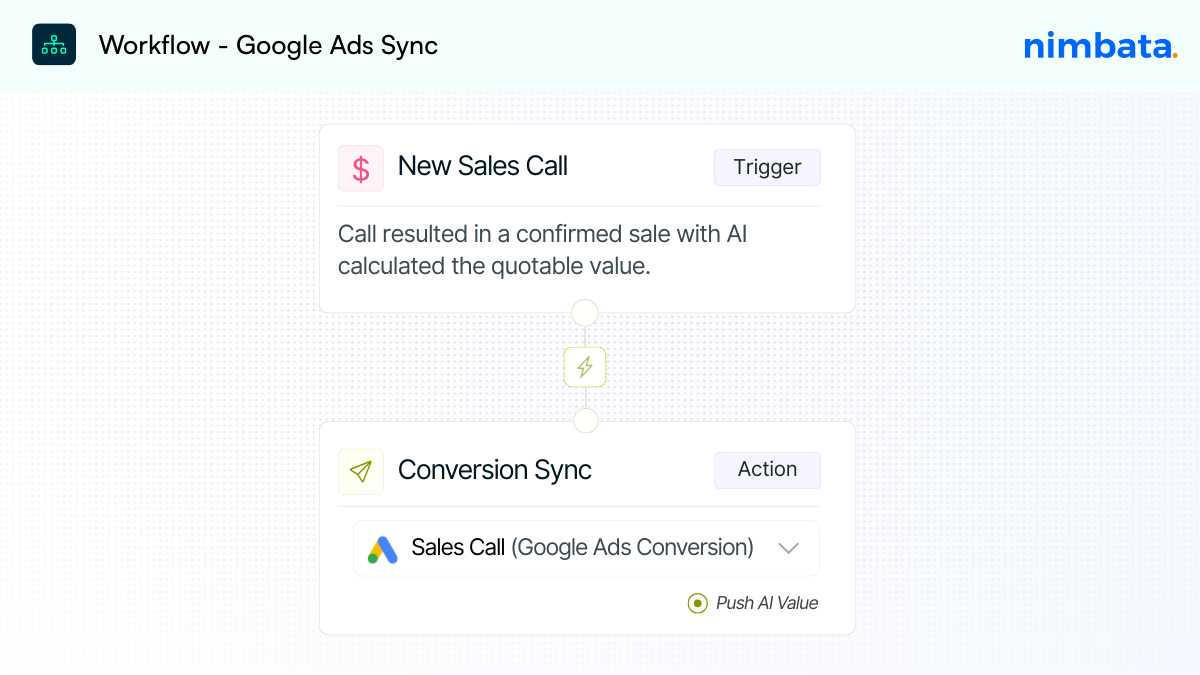The width and height of the screenshot is (1200, 675).
Task: Click the upper connector circle below the trigger card
Action: pyautogui.click(x=585, y=312)
